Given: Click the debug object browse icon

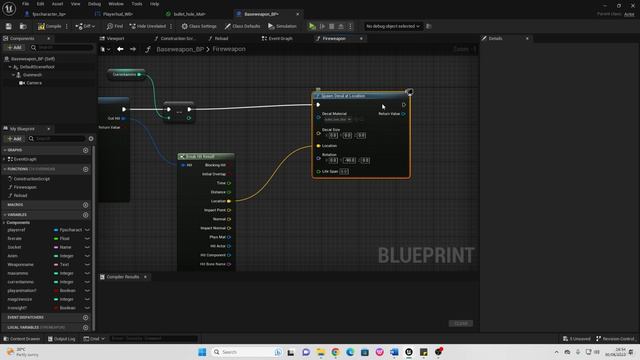Looking at the screenshot, I should (429, 26).
